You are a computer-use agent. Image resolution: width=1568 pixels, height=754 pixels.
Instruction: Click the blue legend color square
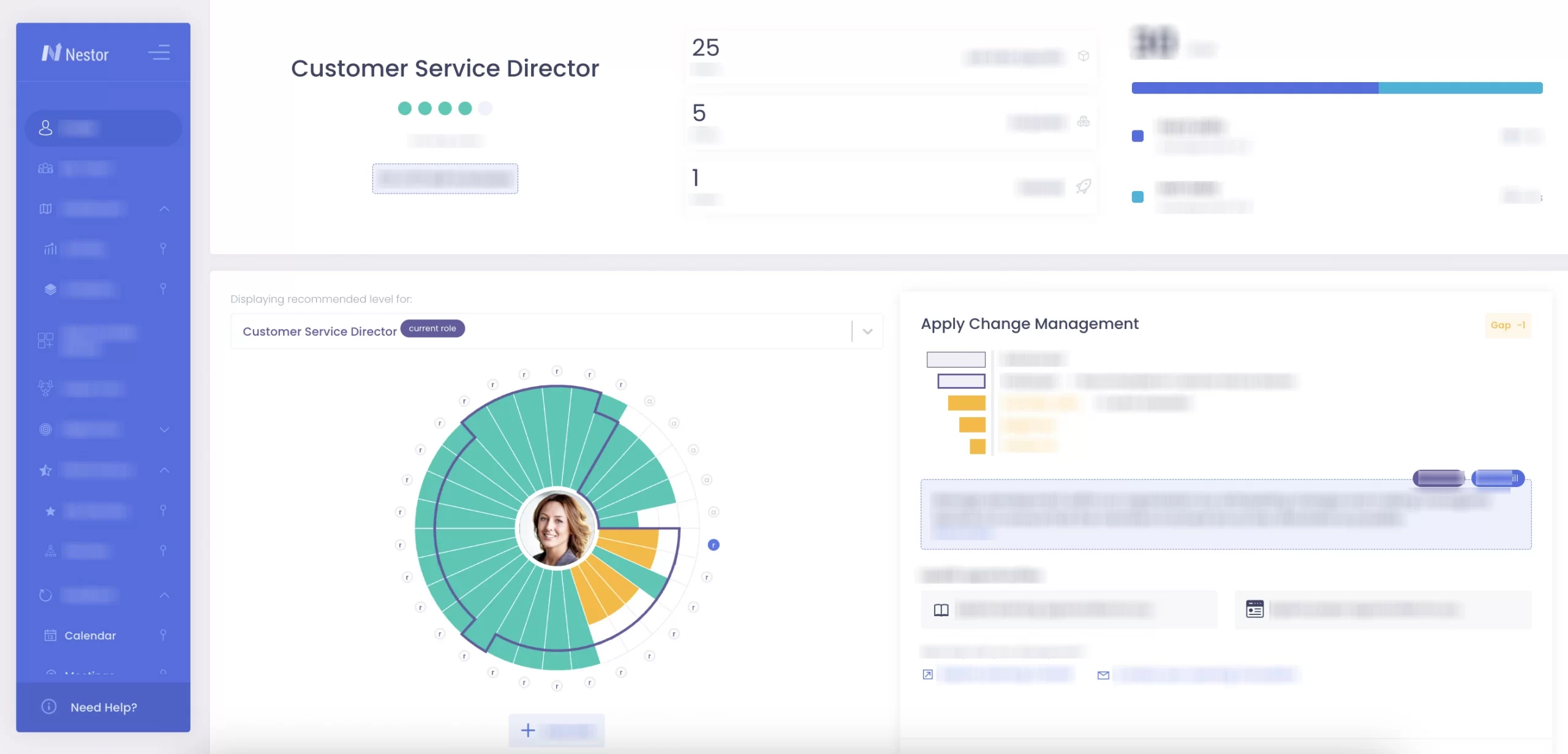(1137, 136)
